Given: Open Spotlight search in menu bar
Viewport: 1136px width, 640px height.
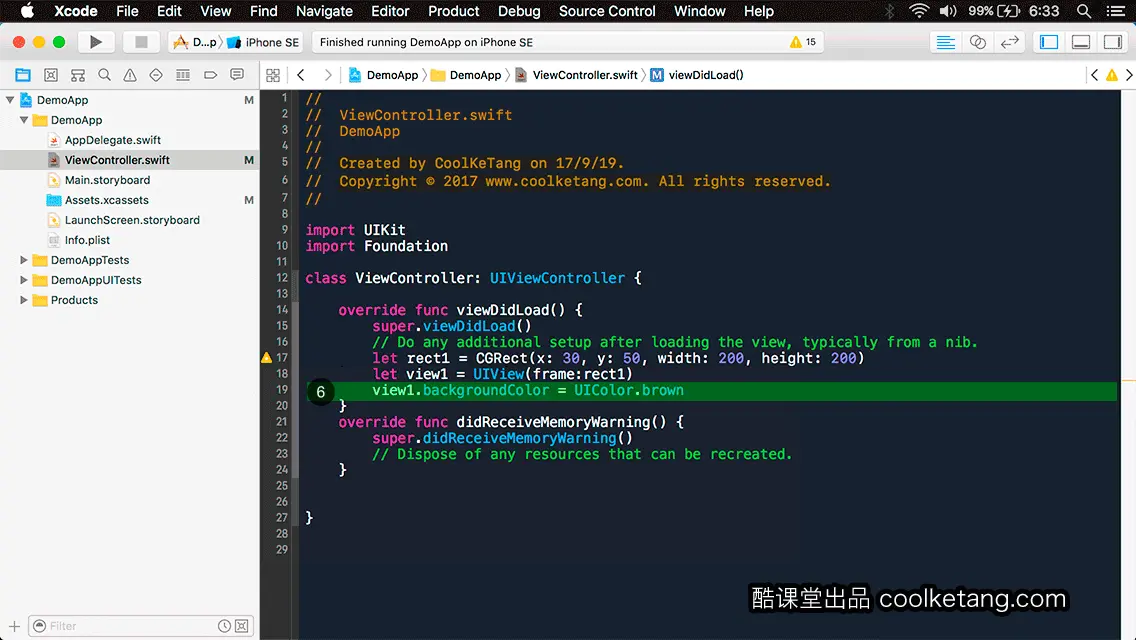Looking at the screenshot, I should click(1084, 11).
